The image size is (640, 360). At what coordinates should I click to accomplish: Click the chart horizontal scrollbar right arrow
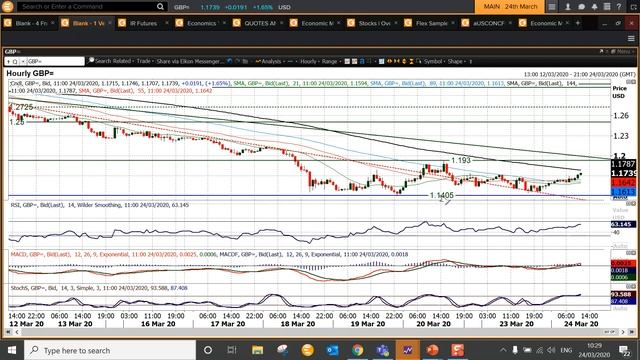[622, 332]
